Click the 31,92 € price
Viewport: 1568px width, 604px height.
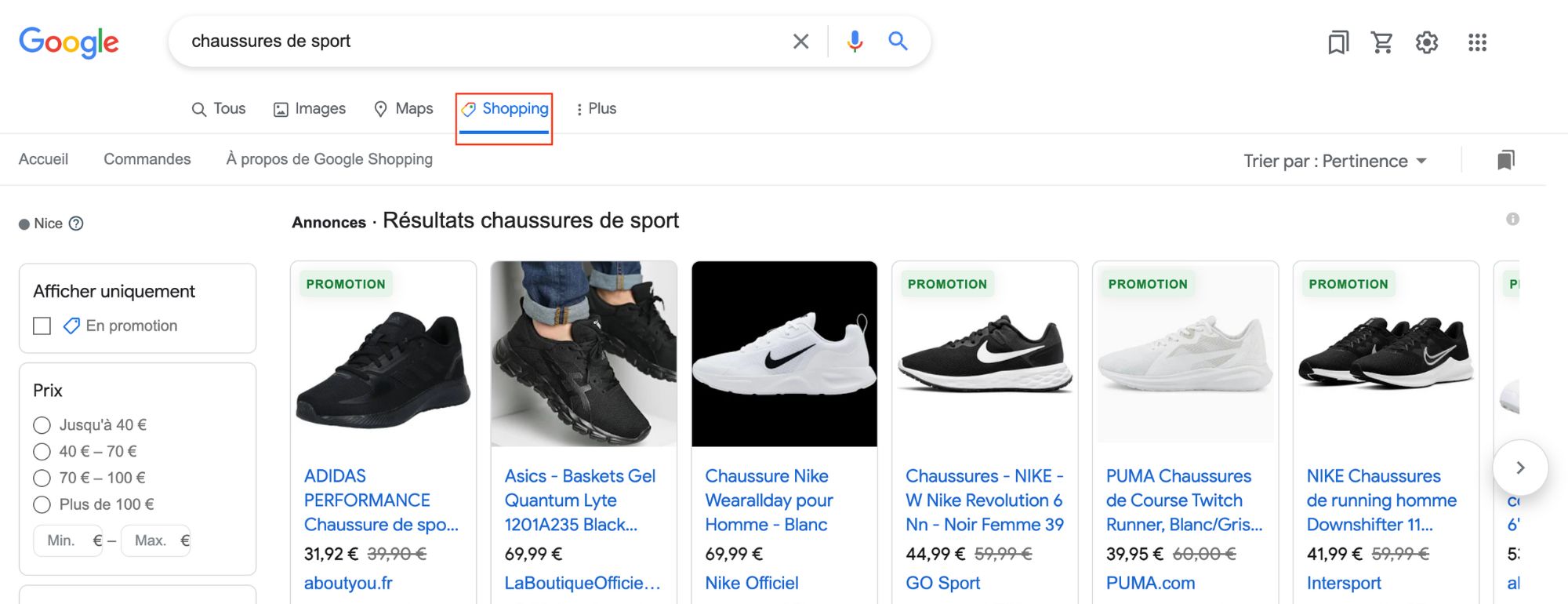point(331,555)
